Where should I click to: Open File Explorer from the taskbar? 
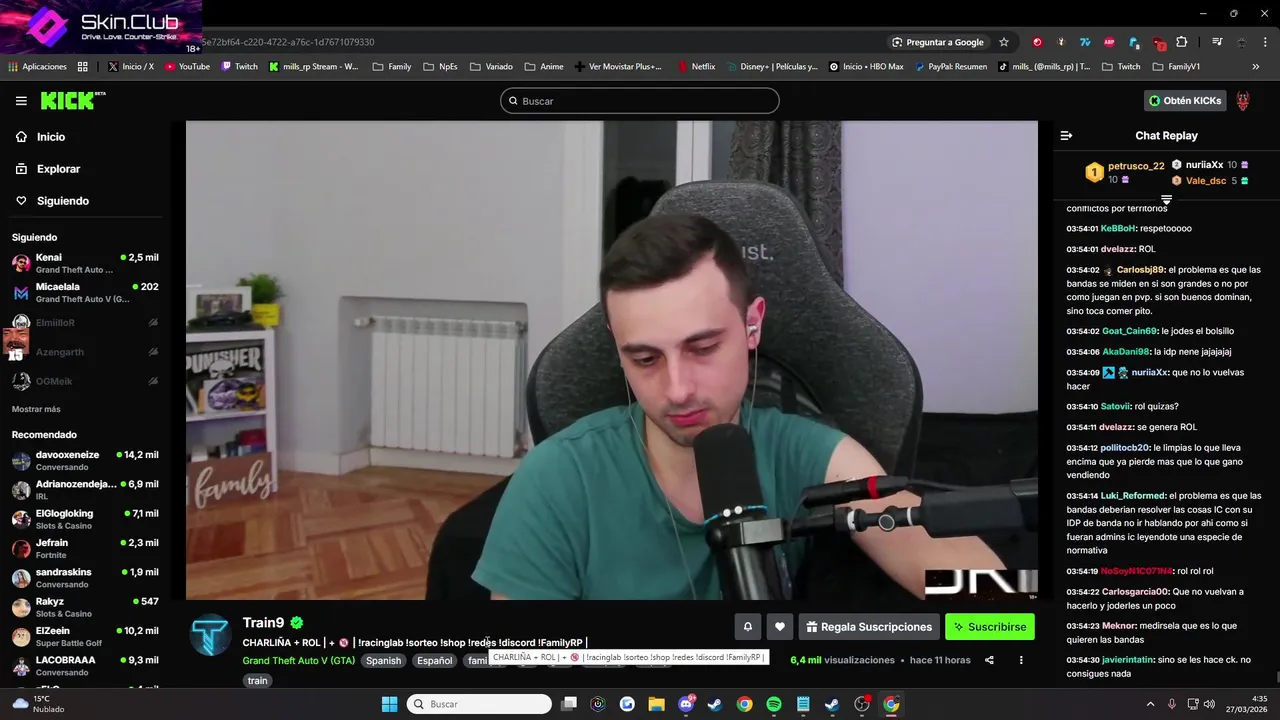point(656,704)
